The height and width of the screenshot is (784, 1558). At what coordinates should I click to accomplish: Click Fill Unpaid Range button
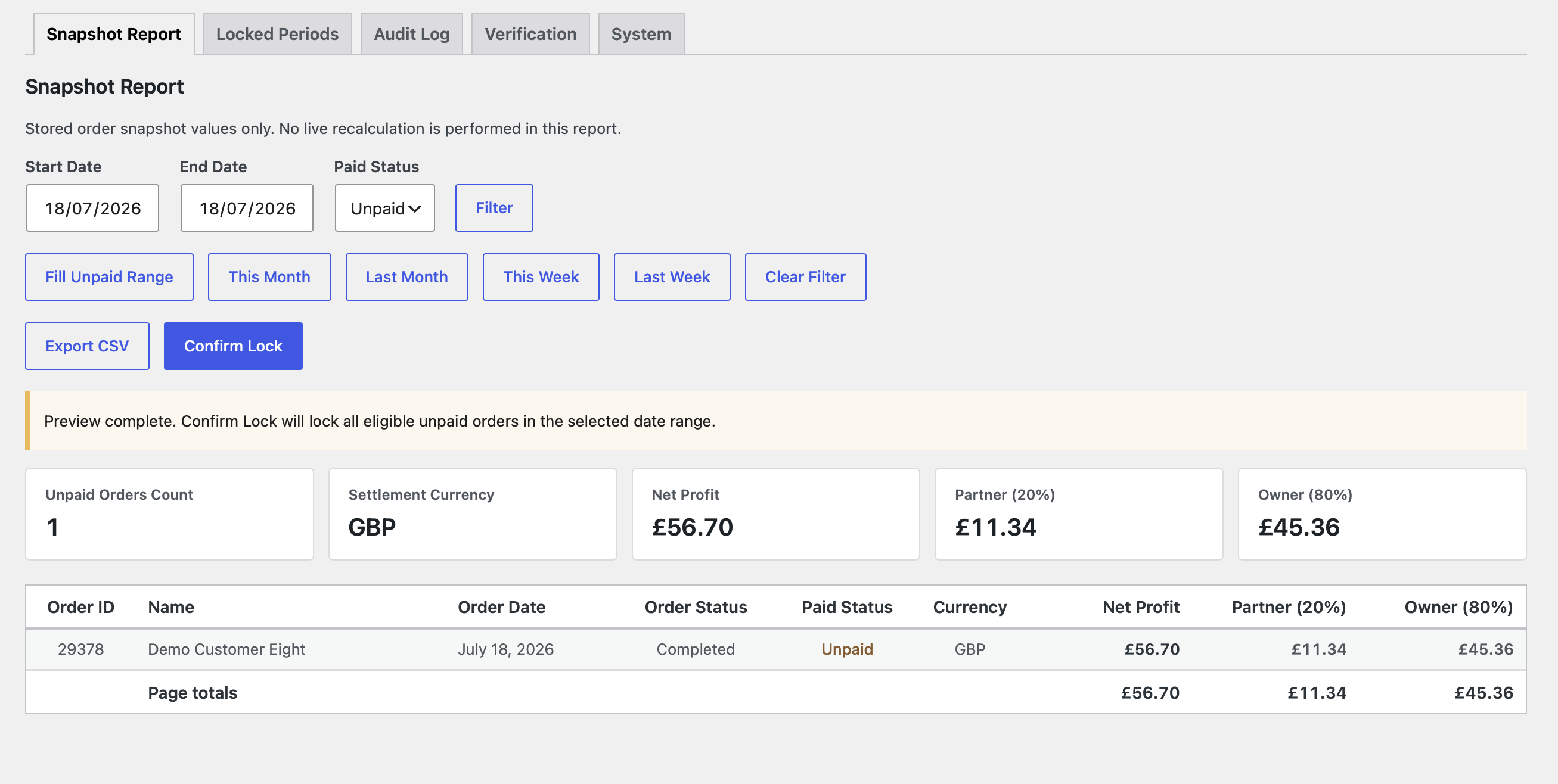pos(110,277)
